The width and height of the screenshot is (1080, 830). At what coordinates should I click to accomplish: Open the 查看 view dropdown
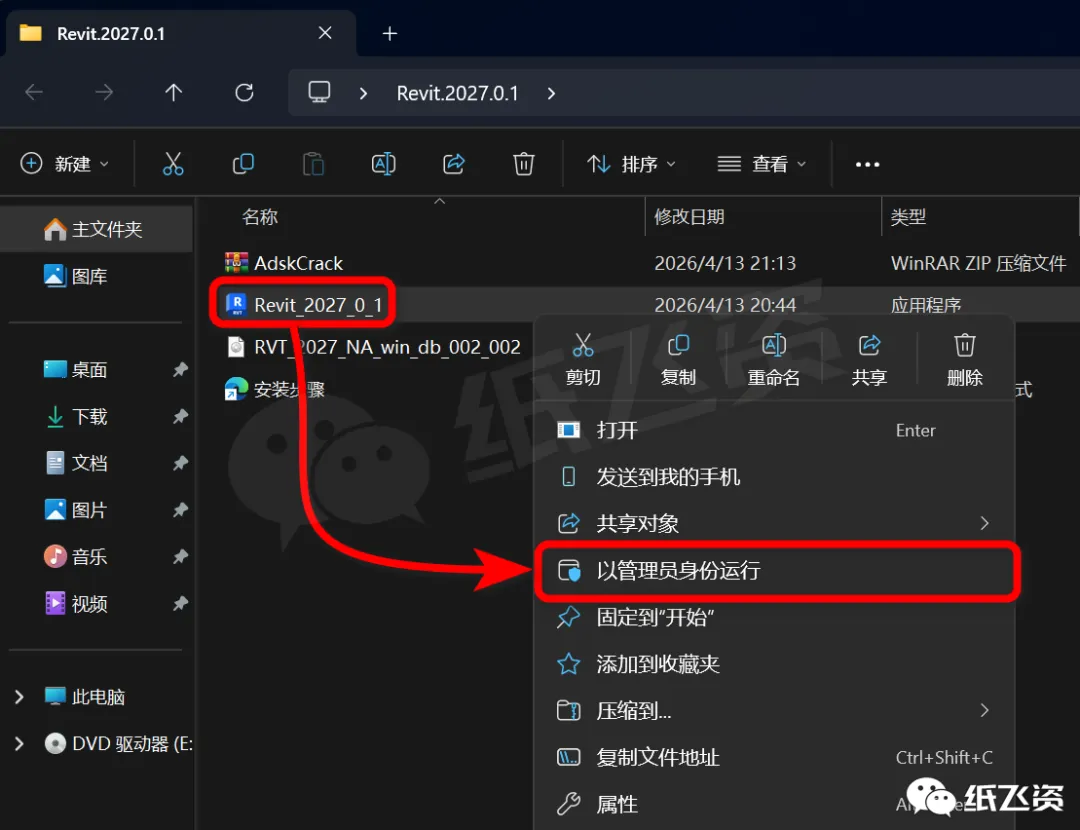coord(762,164)
